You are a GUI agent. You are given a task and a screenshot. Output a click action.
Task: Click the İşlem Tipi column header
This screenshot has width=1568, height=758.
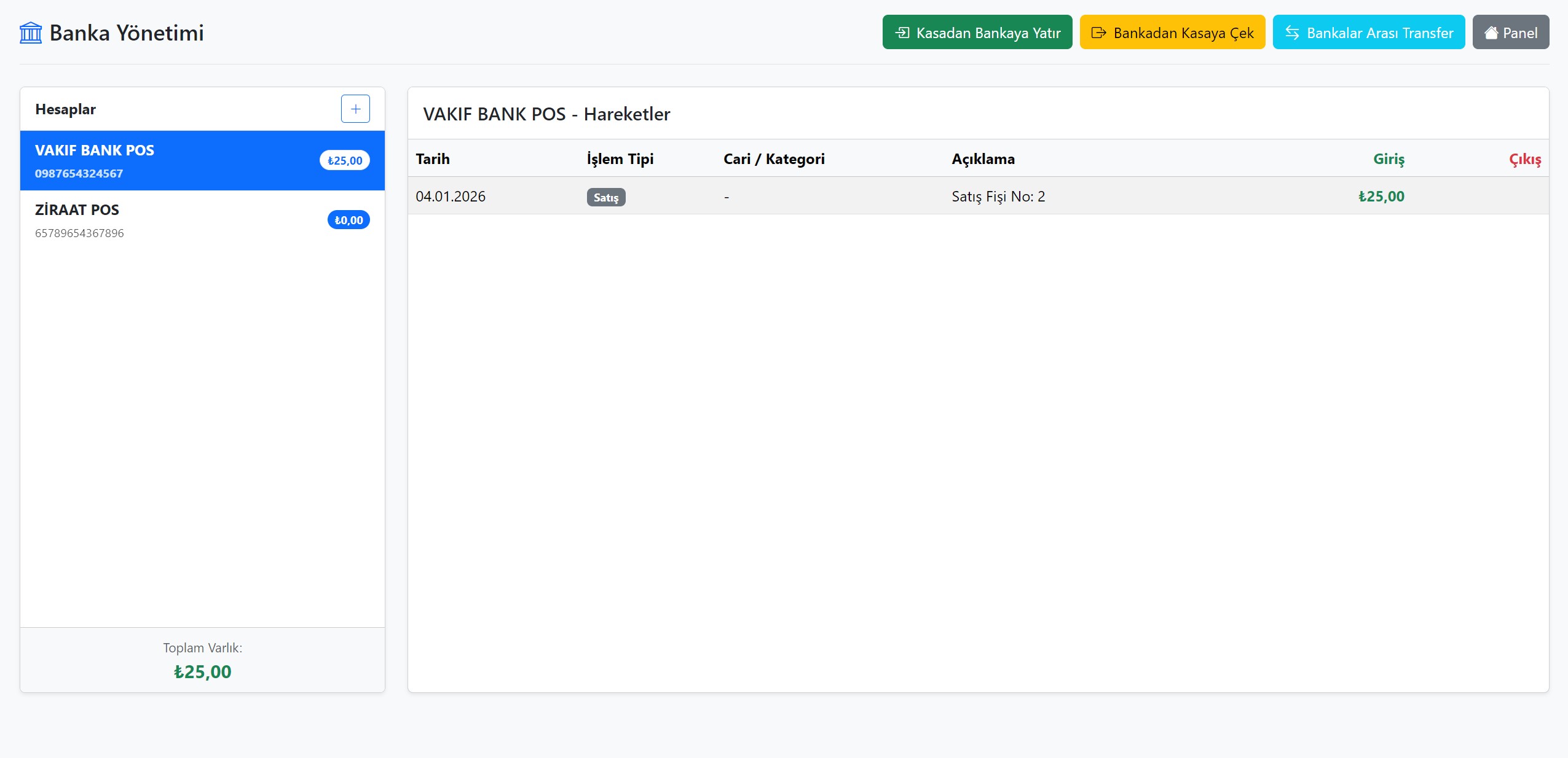click(x=620, y=159)
